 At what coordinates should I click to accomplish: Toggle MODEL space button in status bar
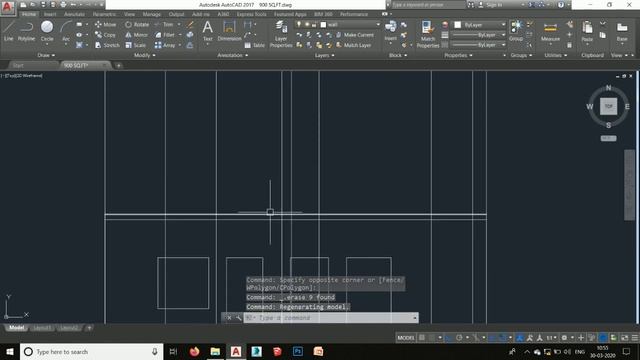[x=405, y=338]
